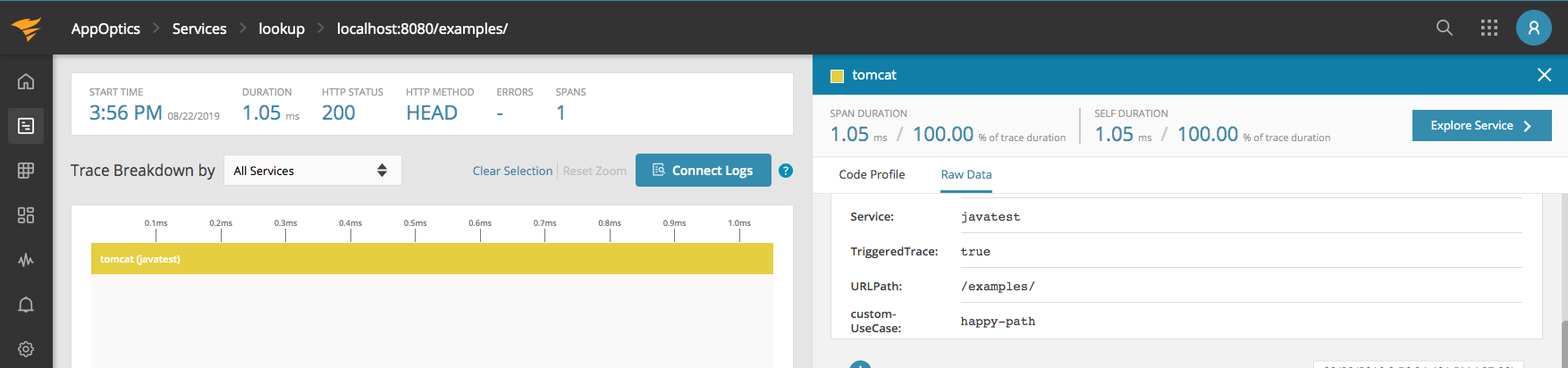
Task: Open the Home icon in sidebar
Action: coord(26,81)
